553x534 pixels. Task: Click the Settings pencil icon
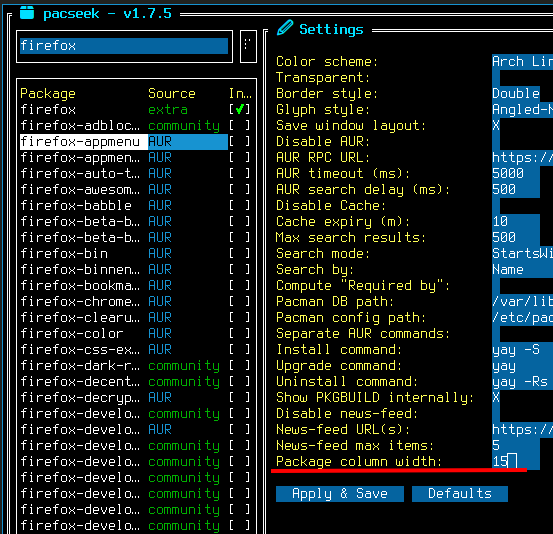[285, 28]
